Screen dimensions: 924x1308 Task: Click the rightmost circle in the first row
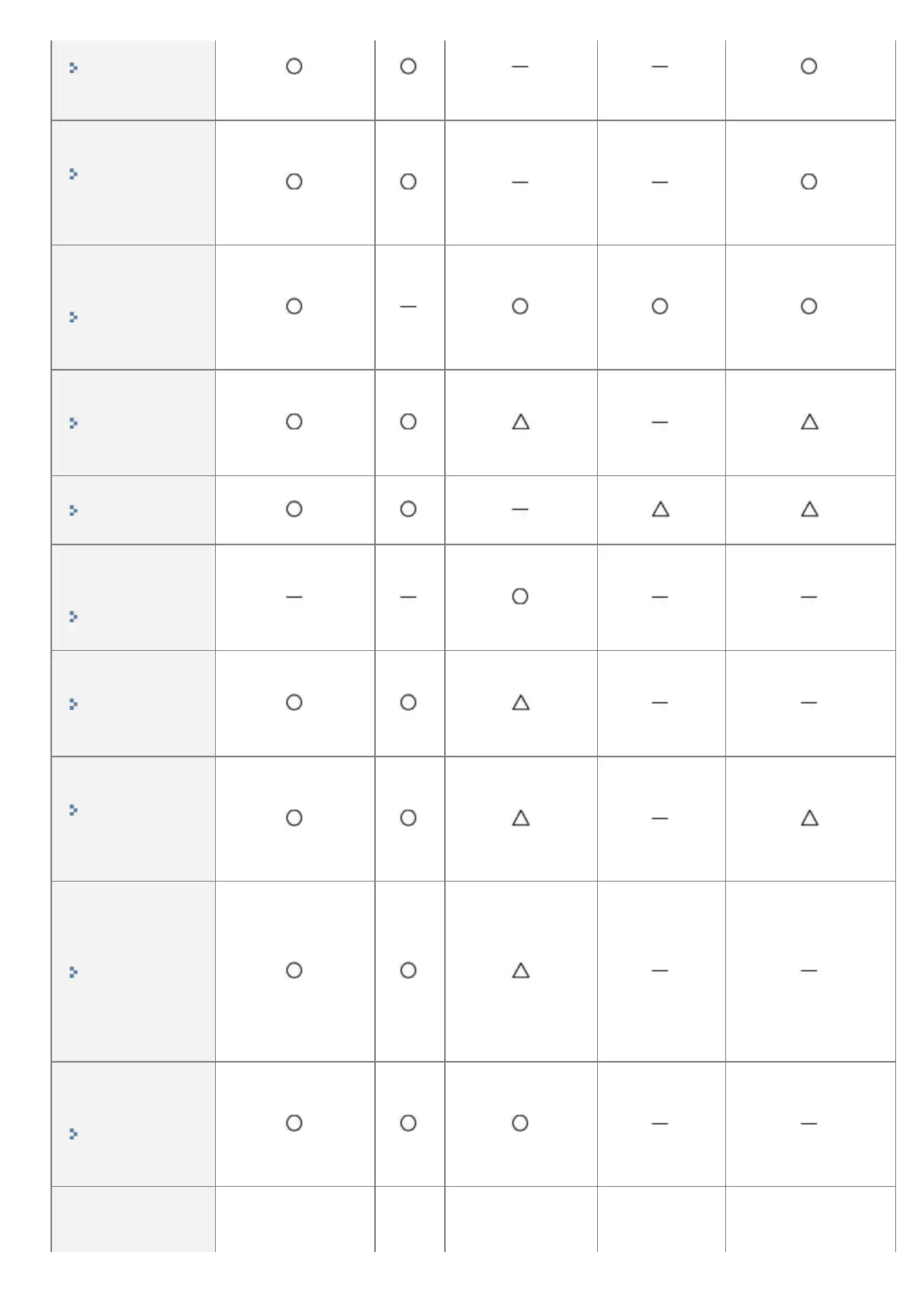(x=809, y=67)
